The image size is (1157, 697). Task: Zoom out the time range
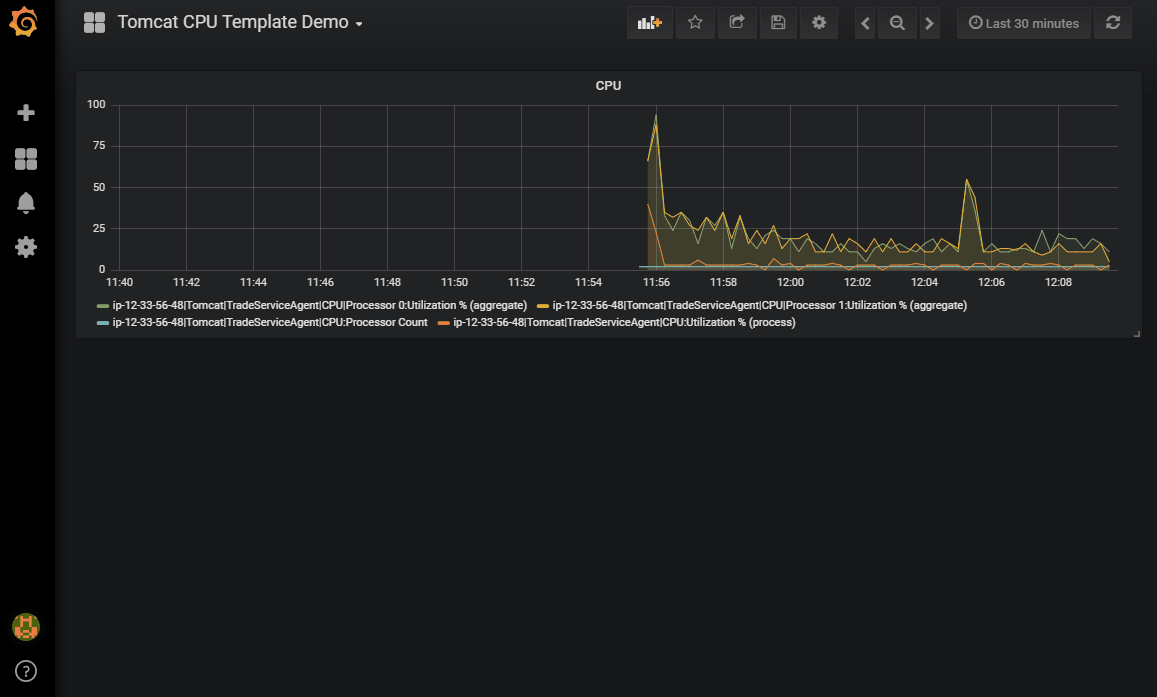(897, 23)
